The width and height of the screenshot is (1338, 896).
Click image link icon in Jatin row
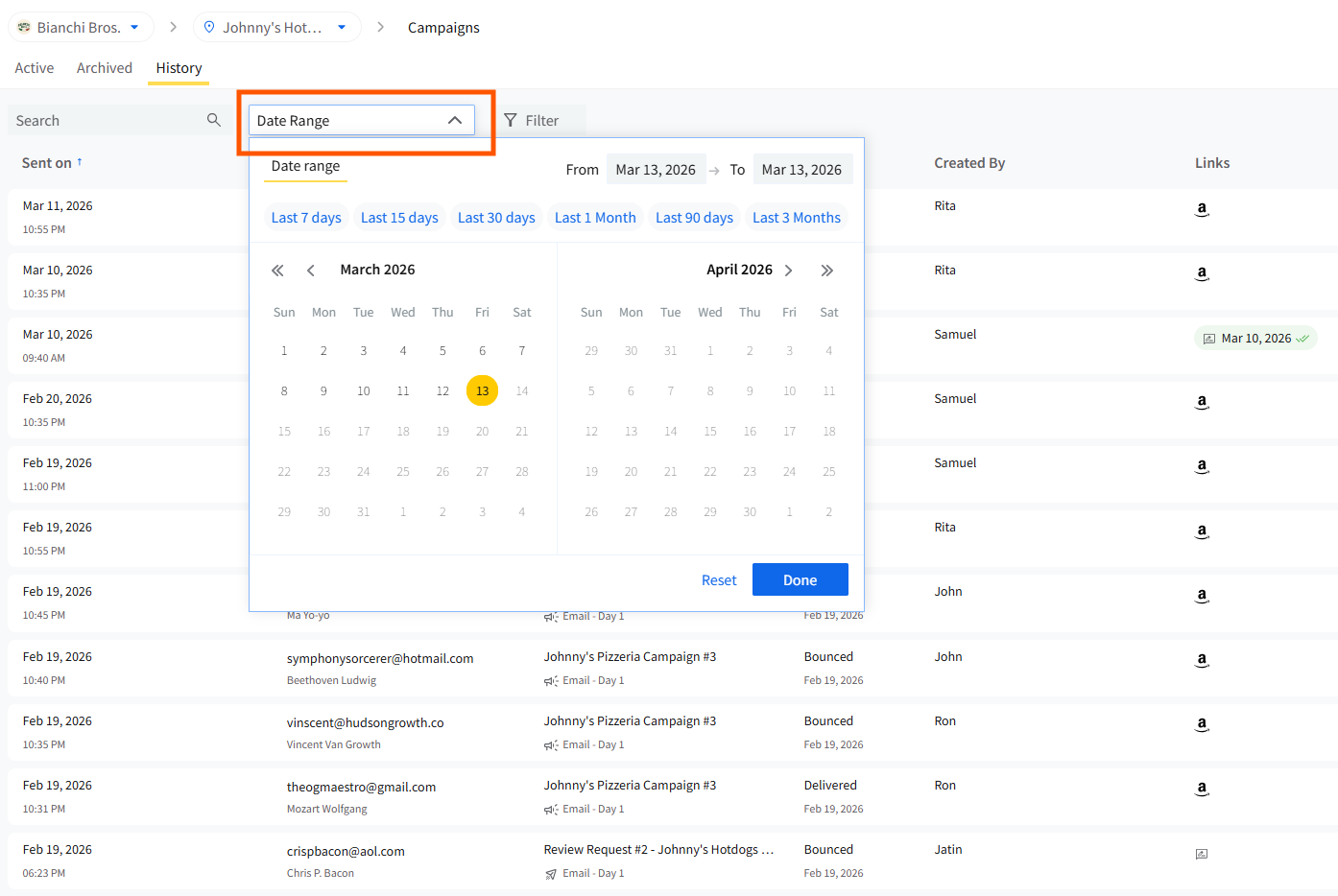coord(1202,854)
